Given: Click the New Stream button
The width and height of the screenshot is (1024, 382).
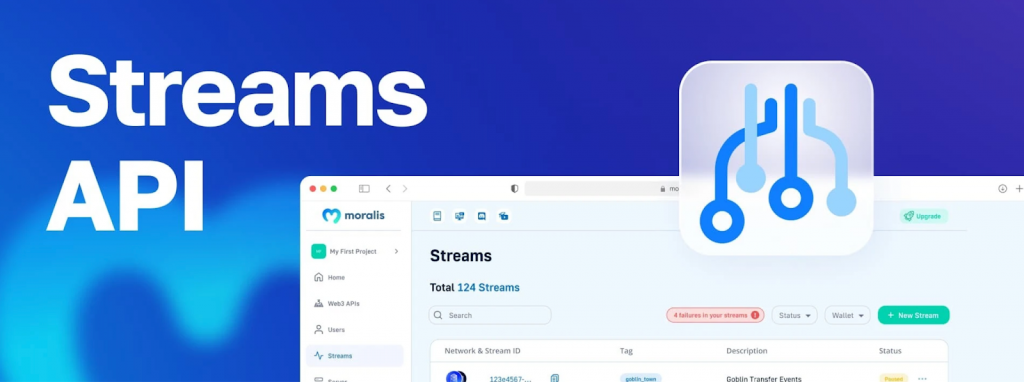Looking at the screenshot, I should pyautogui.click(x=913, y=315).
